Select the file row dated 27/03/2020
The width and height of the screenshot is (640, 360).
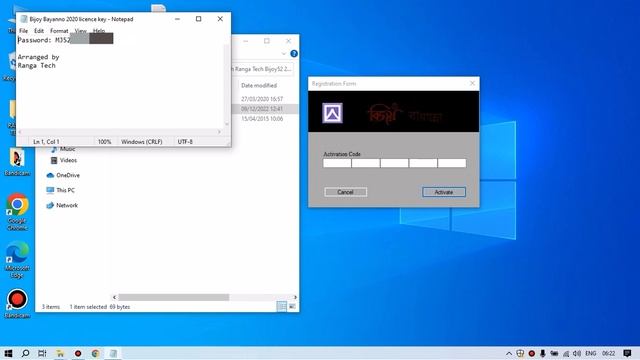(262, 99)
